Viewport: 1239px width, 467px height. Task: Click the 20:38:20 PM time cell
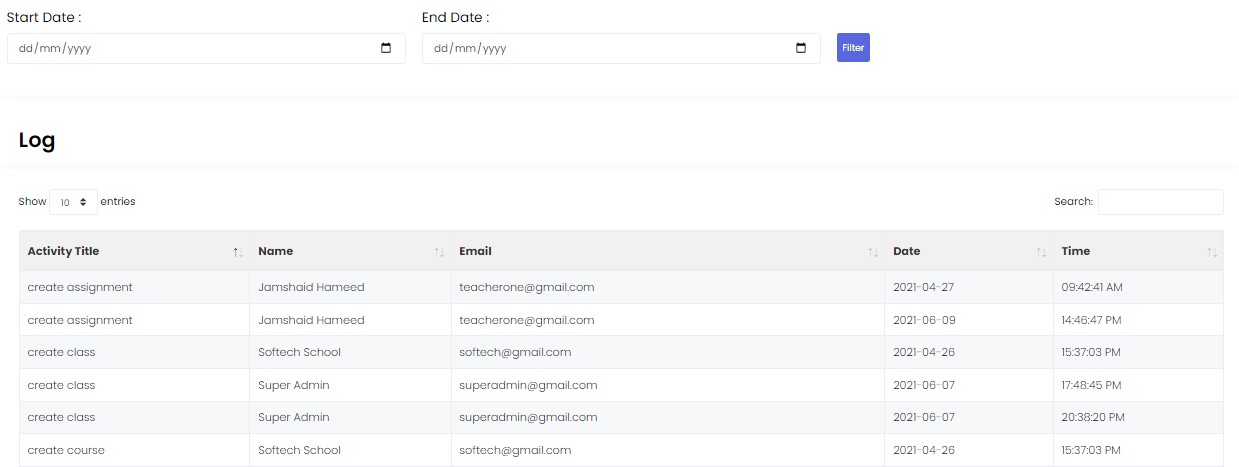pyautogui.click(x=1093, y=417)
